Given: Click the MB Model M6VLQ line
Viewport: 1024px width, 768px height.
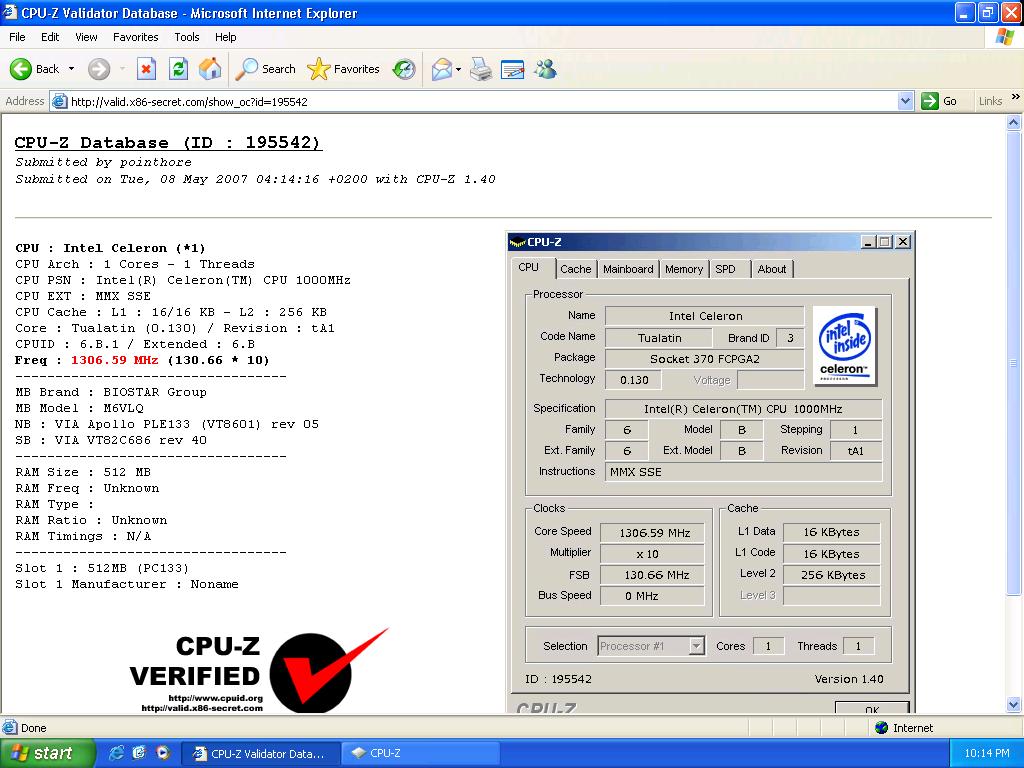Looking at the screenshot, I should point(79,408).
